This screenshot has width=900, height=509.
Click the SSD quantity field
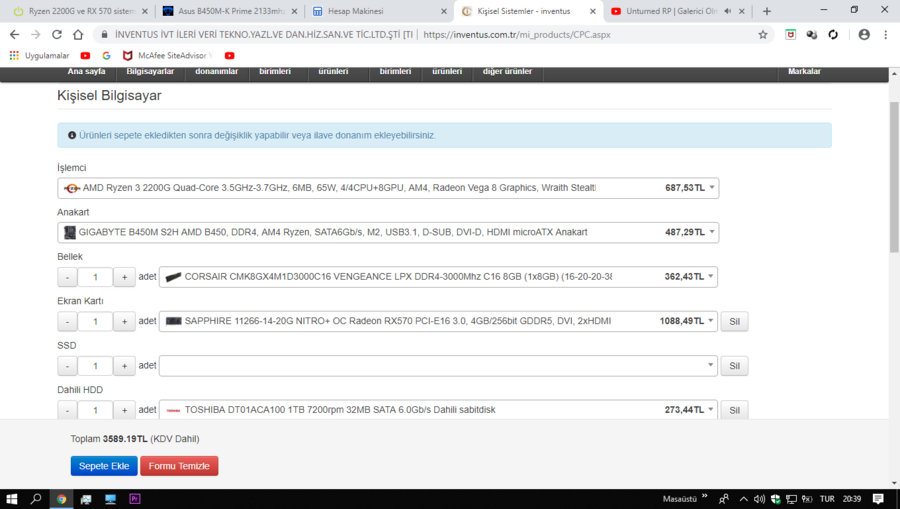pyautogui.click(x=95, y=366)
